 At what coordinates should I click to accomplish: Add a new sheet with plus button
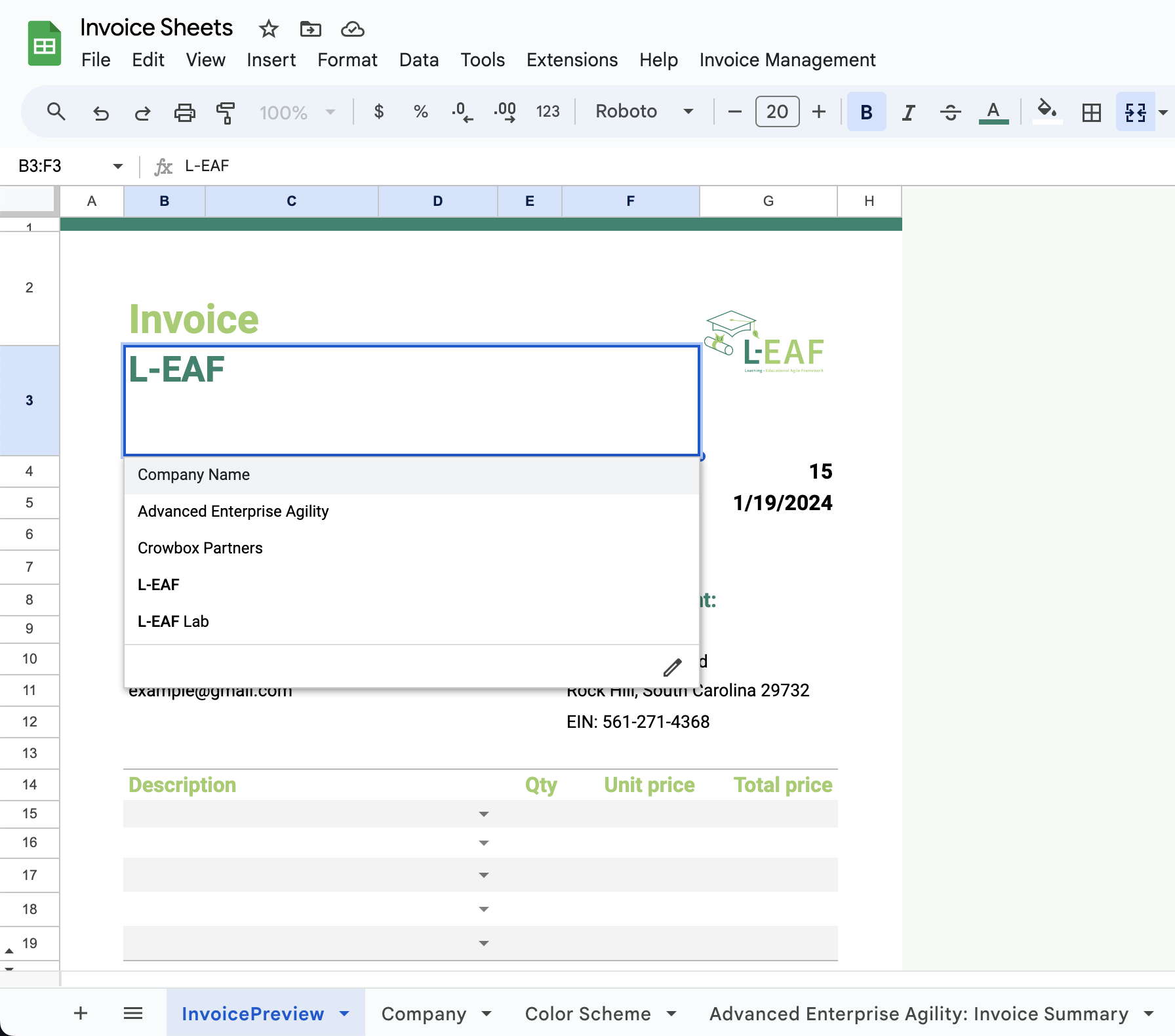click(x=81, y=1014)
